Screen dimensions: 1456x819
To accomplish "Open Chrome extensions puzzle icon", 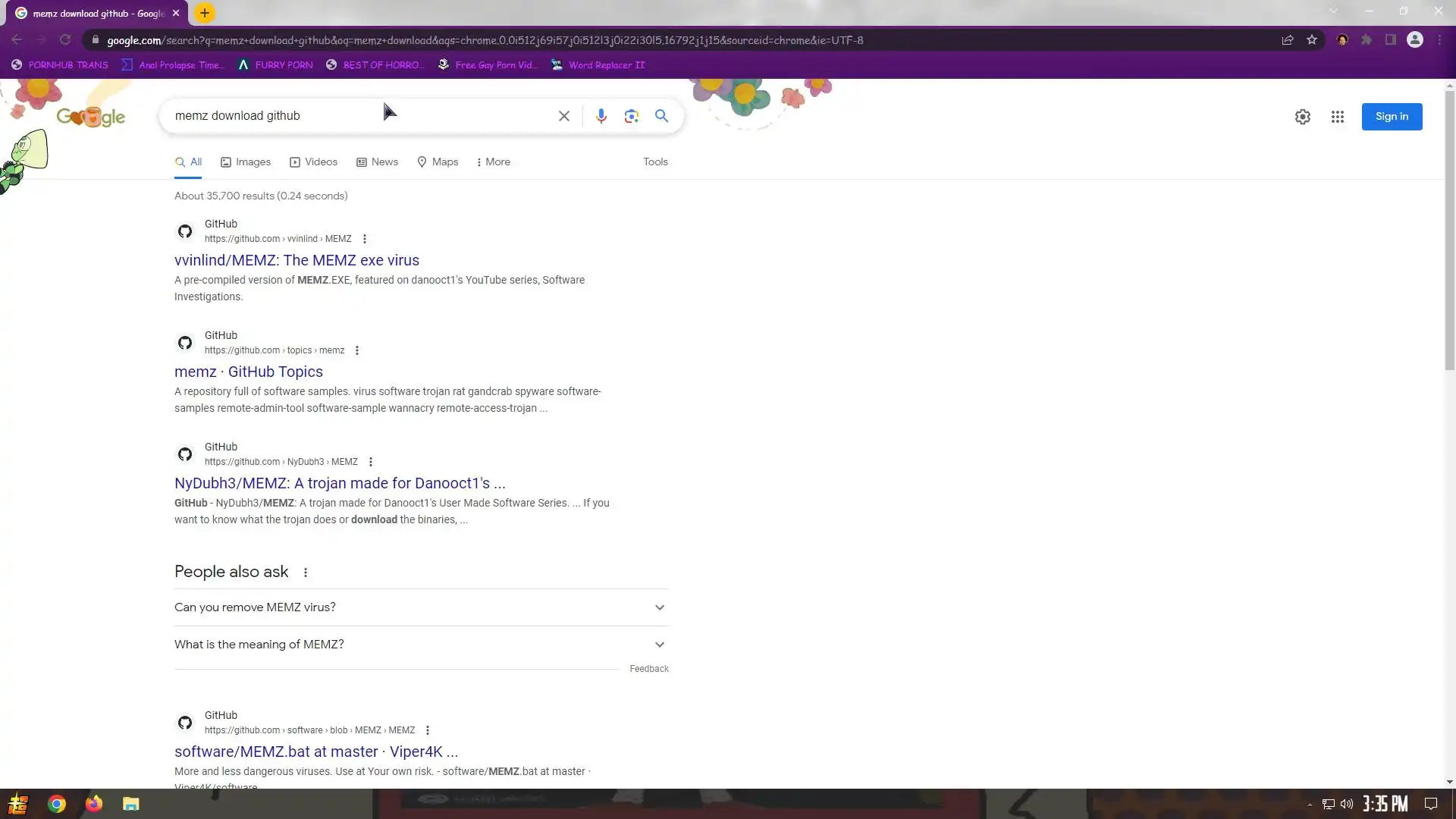I will click(1366, 40).
